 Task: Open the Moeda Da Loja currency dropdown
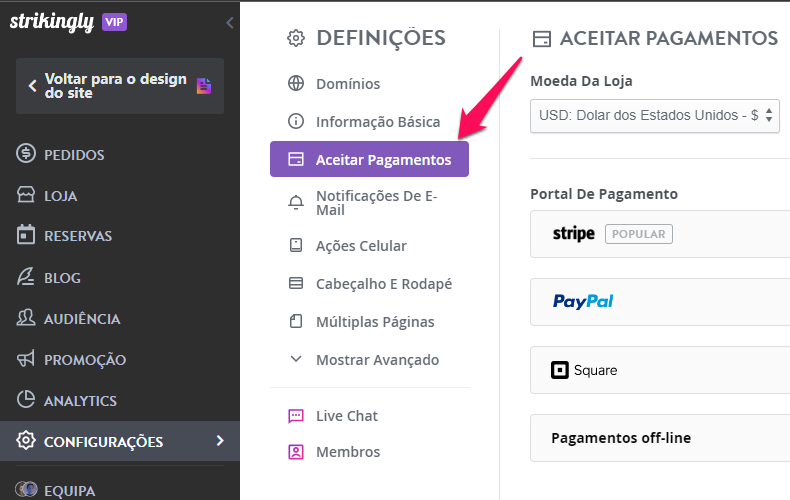[654, 116]
